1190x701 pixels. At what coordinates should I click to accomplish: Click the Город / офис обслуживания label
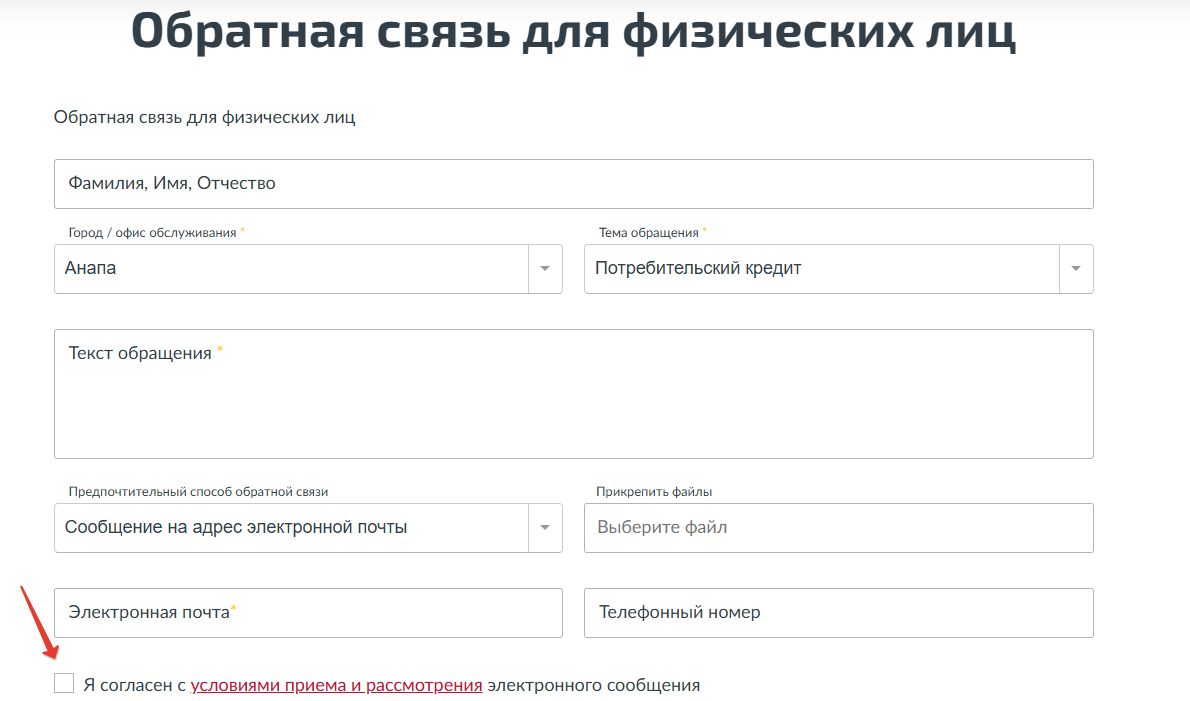pyautogui.click(x=152, y=233)
